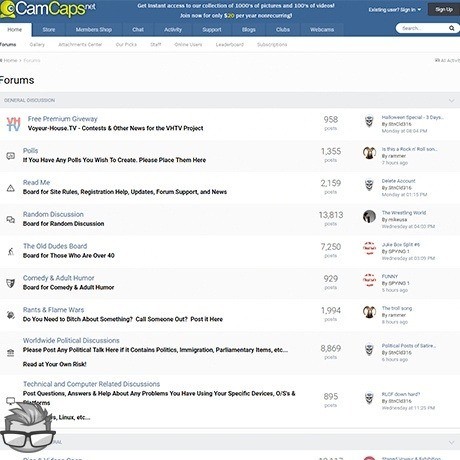Open the VHTV forum icon
This screenshot has width=460, height=460.
pyautogui.click(x=13, y=124)
